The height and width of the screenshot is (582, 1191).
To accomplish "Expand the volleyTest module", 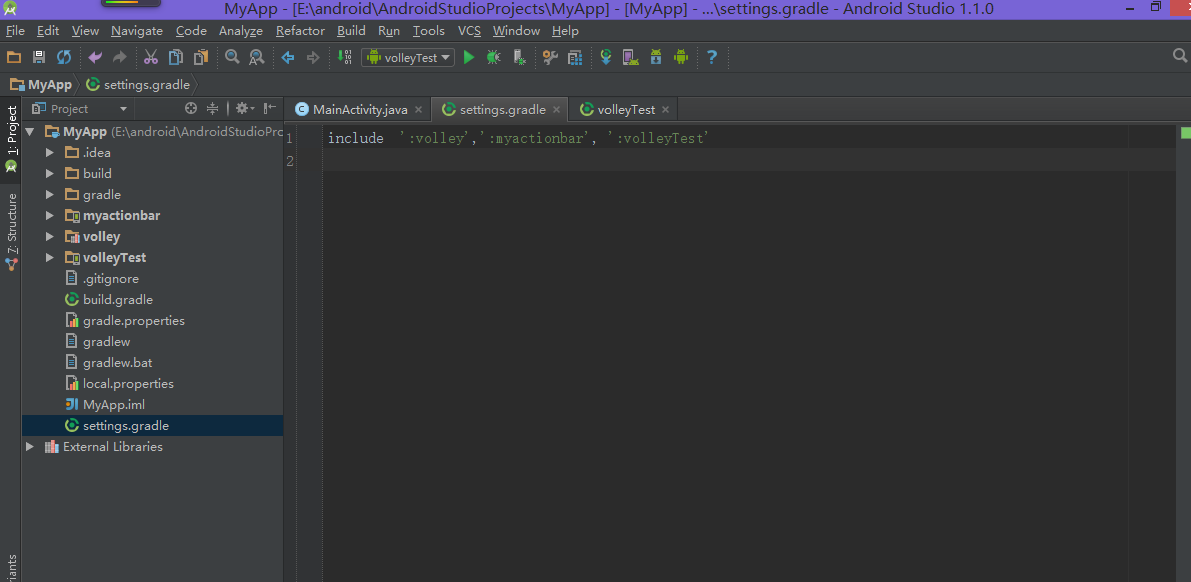I will 50,258.
